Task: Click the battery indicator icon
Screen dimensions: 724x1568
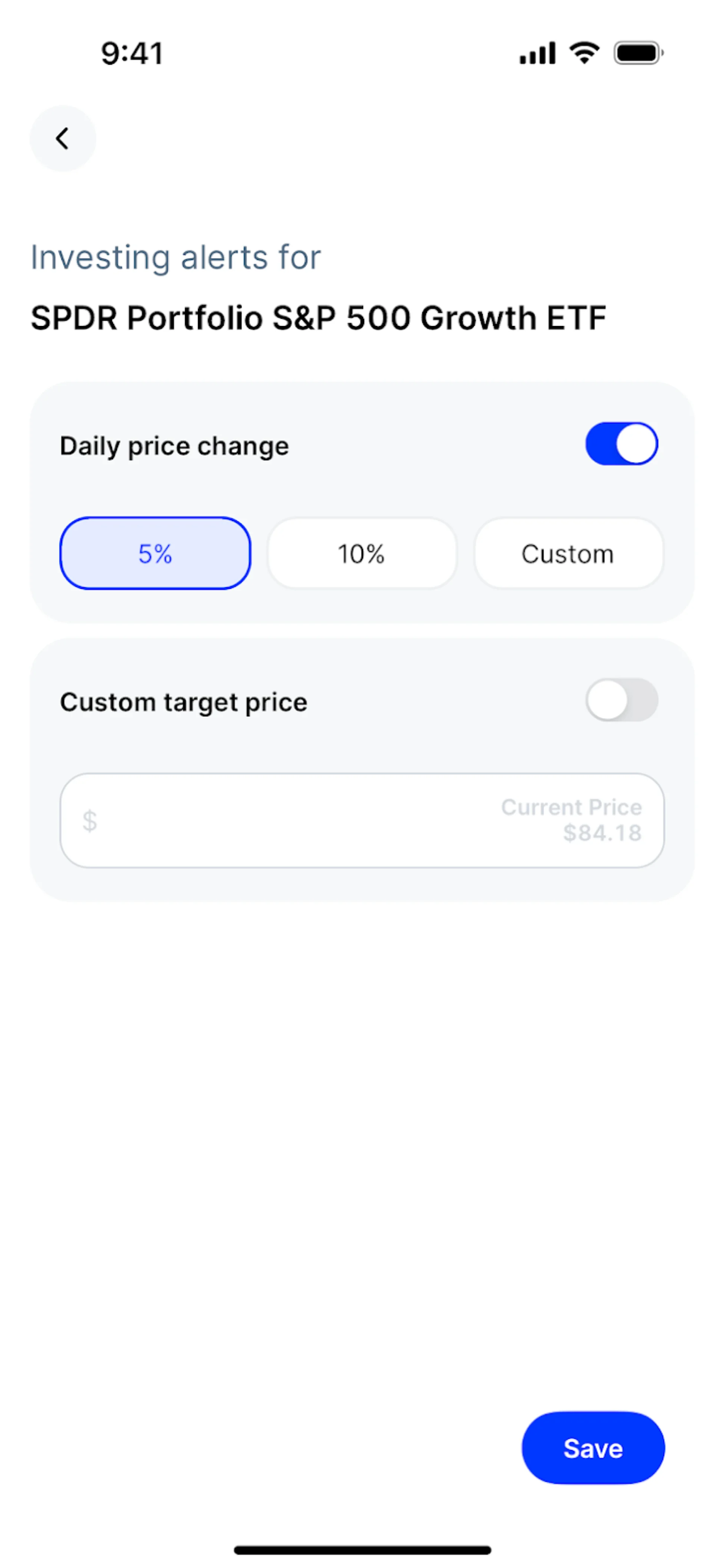Action: (638, 54)
